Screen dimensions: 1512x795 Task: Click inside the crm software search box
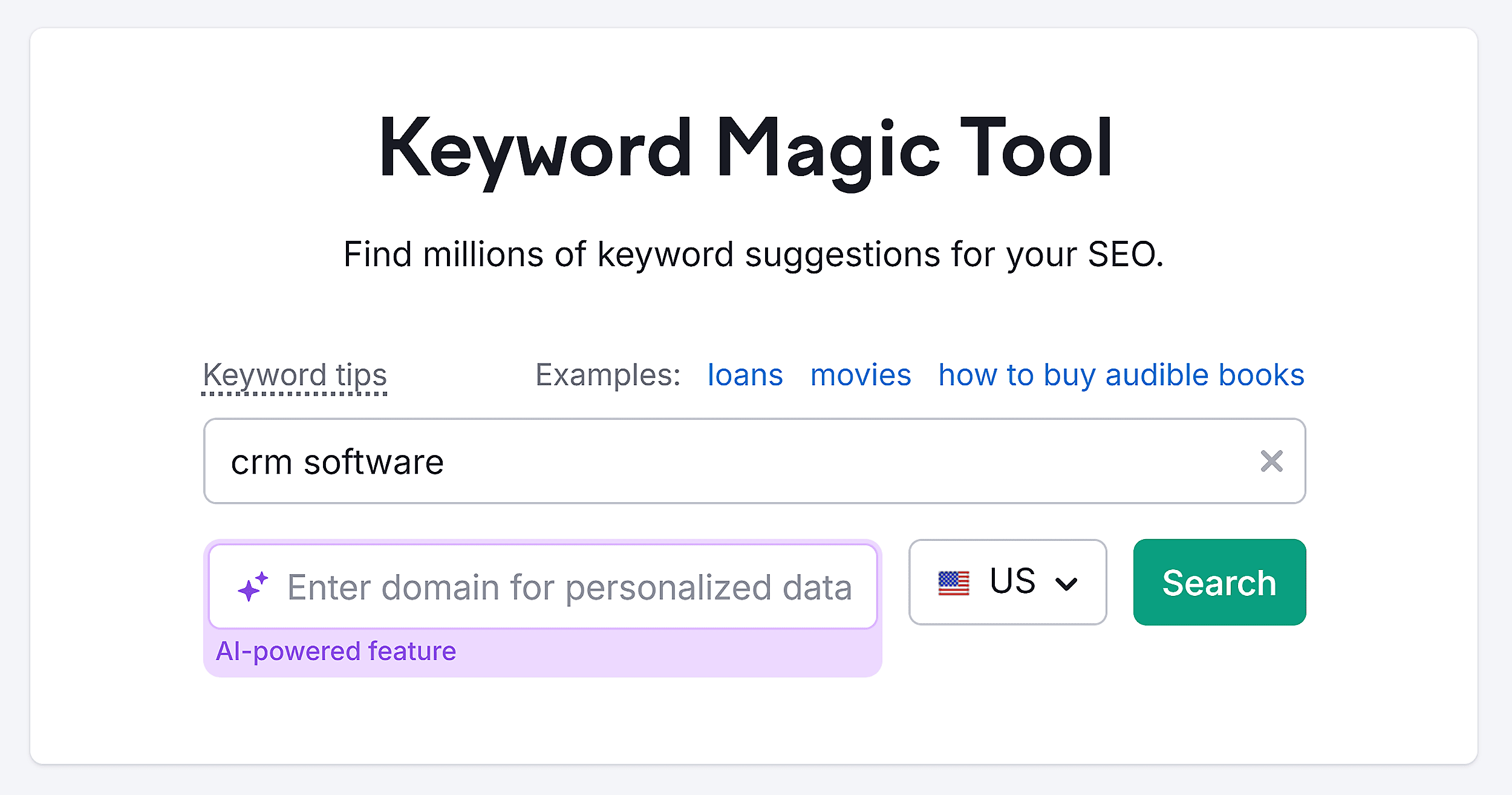(x=726, y=462)
